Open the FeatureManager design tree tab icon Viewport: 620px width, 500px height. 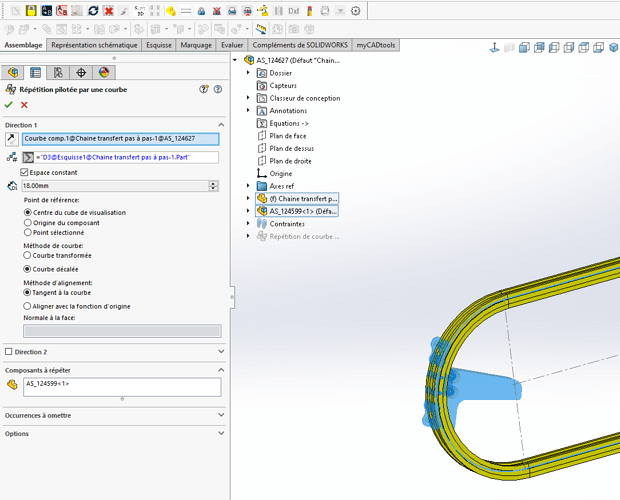[13, 72]
